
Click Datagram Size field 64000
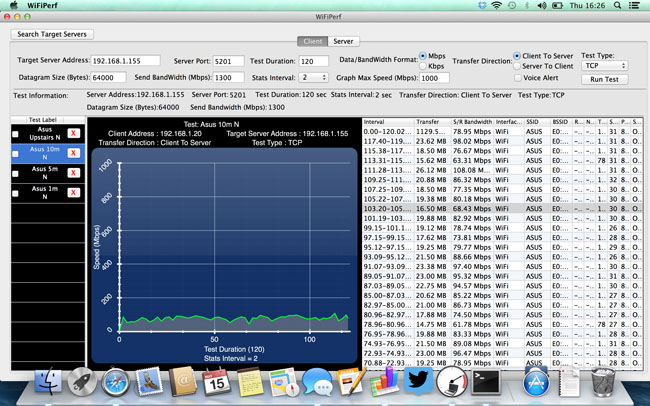pos(108,78)
